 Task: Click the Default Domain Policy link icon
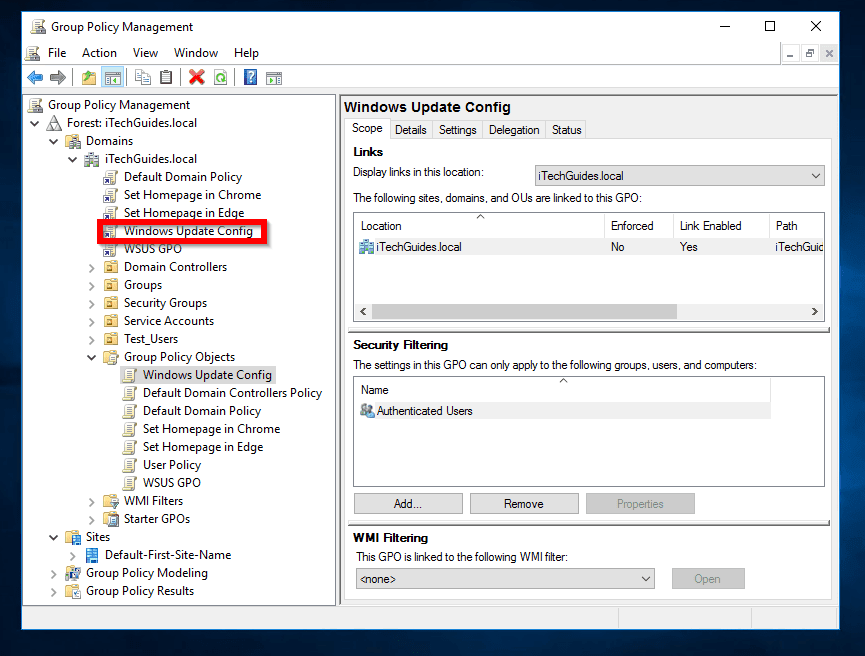click(110, 177)
